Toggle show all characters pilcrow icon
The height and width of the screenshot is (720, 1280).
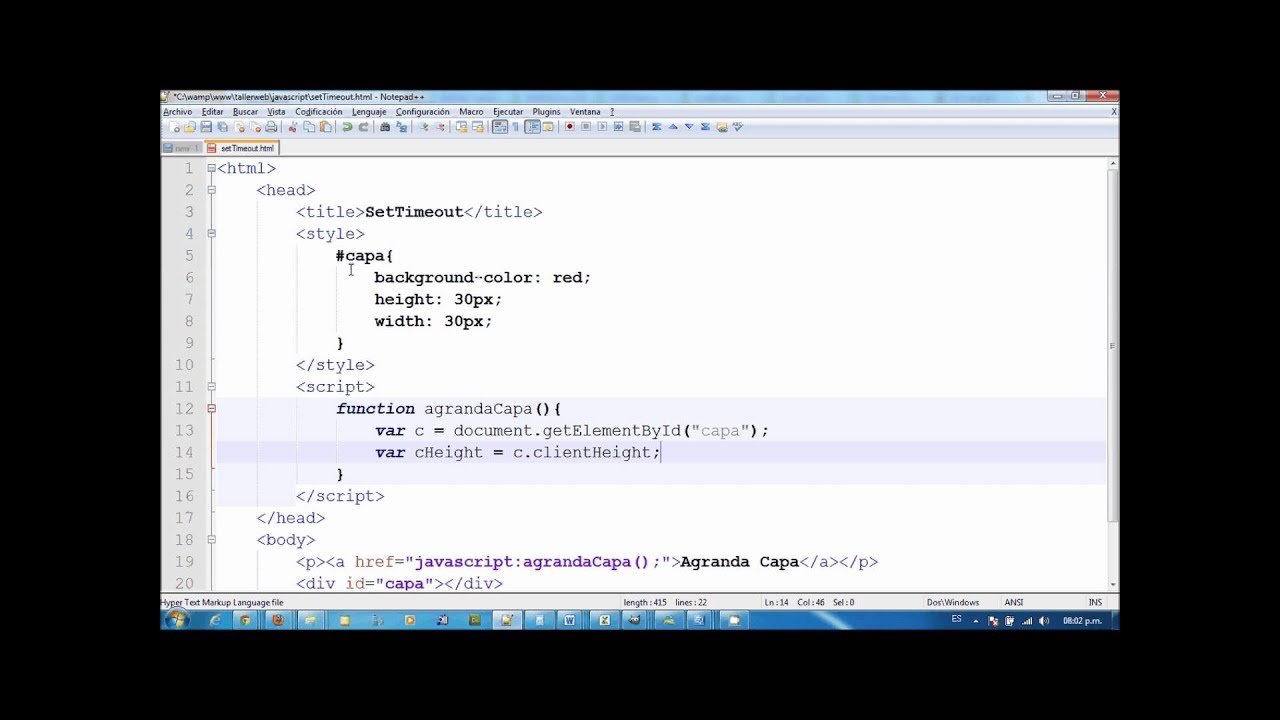(516, 127)
